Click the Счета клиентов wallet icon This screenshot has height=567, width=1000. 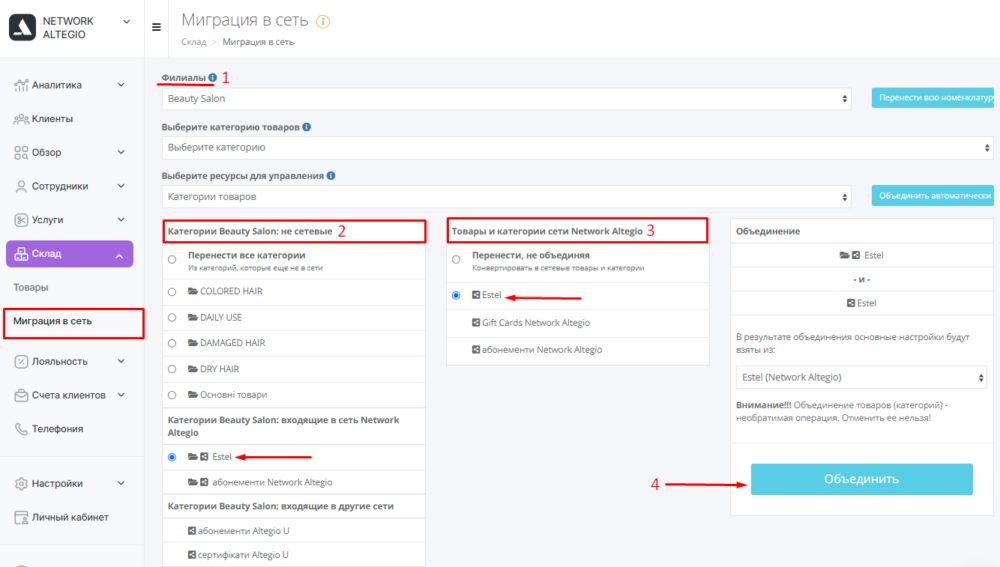point(21,395)
